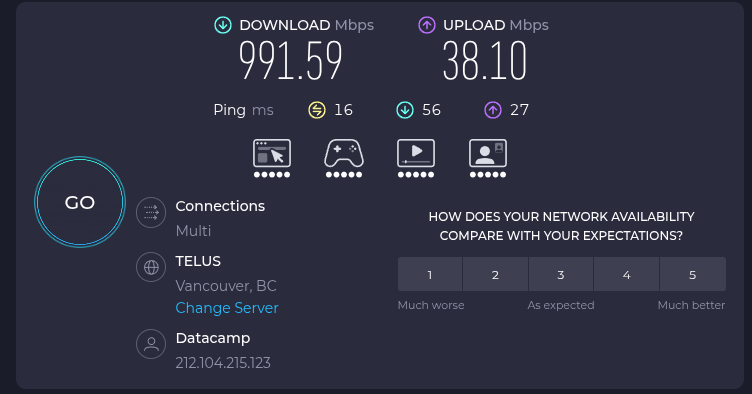Open the Change Server link
The width and height of the screenshot is (752, 394).
(x=227, y=308)
